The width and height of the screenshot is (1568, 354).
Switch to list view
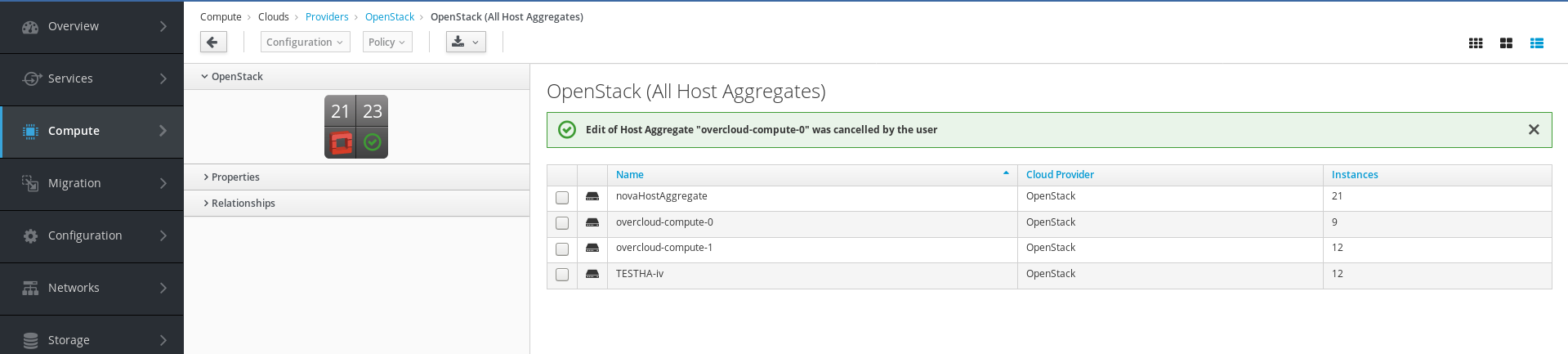point(1537,43)
